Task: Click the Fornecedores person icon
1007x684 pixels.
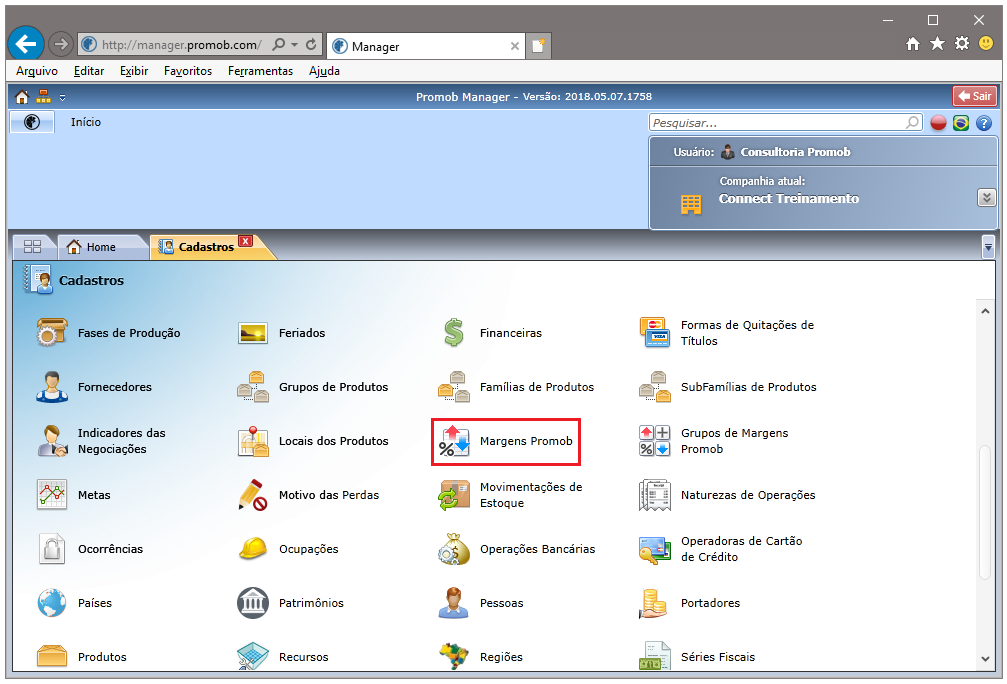Action: 52,387
